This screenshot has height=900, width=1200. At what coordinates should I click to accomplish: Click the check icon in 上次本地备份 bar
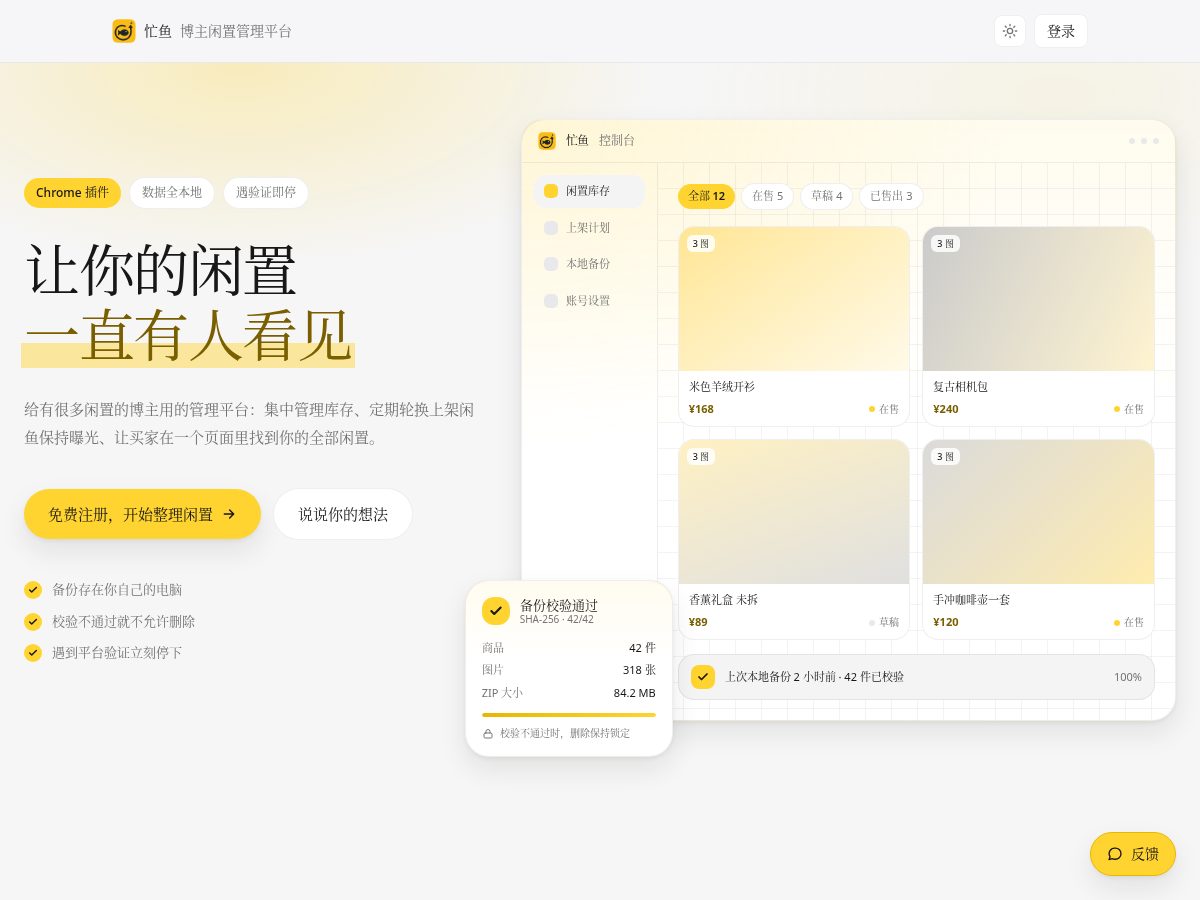pyautogui.click(x=703, y=677)
